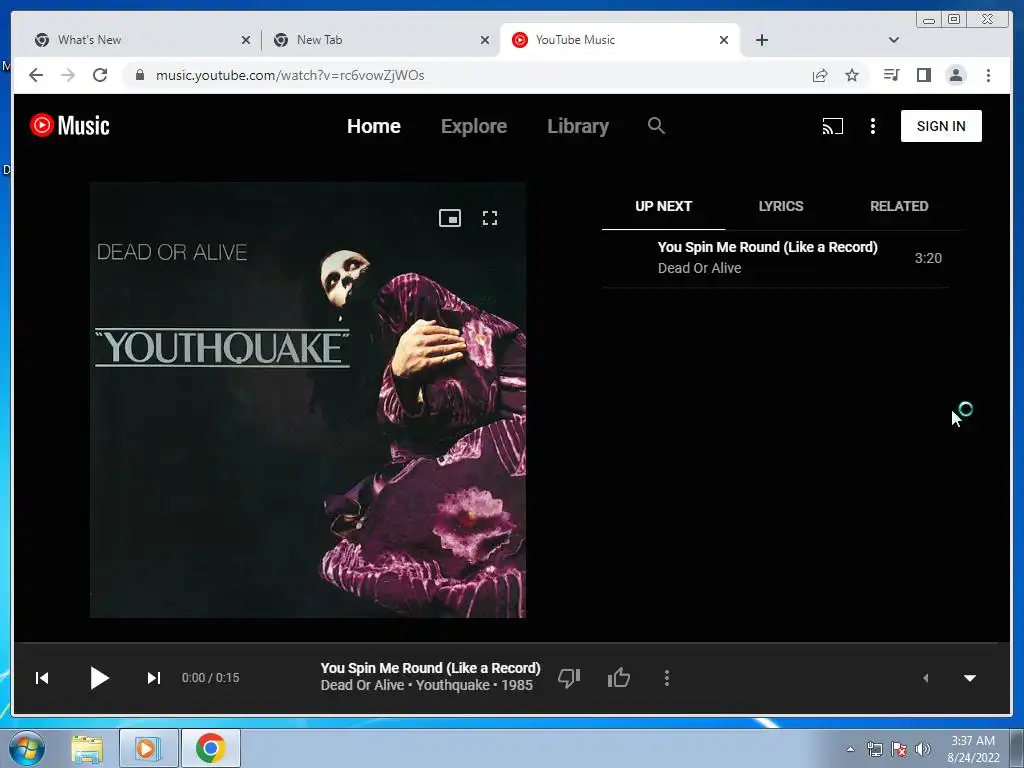The width and height of the screenshot is (1024, 768).
Task: Click the taskbar clock and date
Action: [x=973, y=749]
